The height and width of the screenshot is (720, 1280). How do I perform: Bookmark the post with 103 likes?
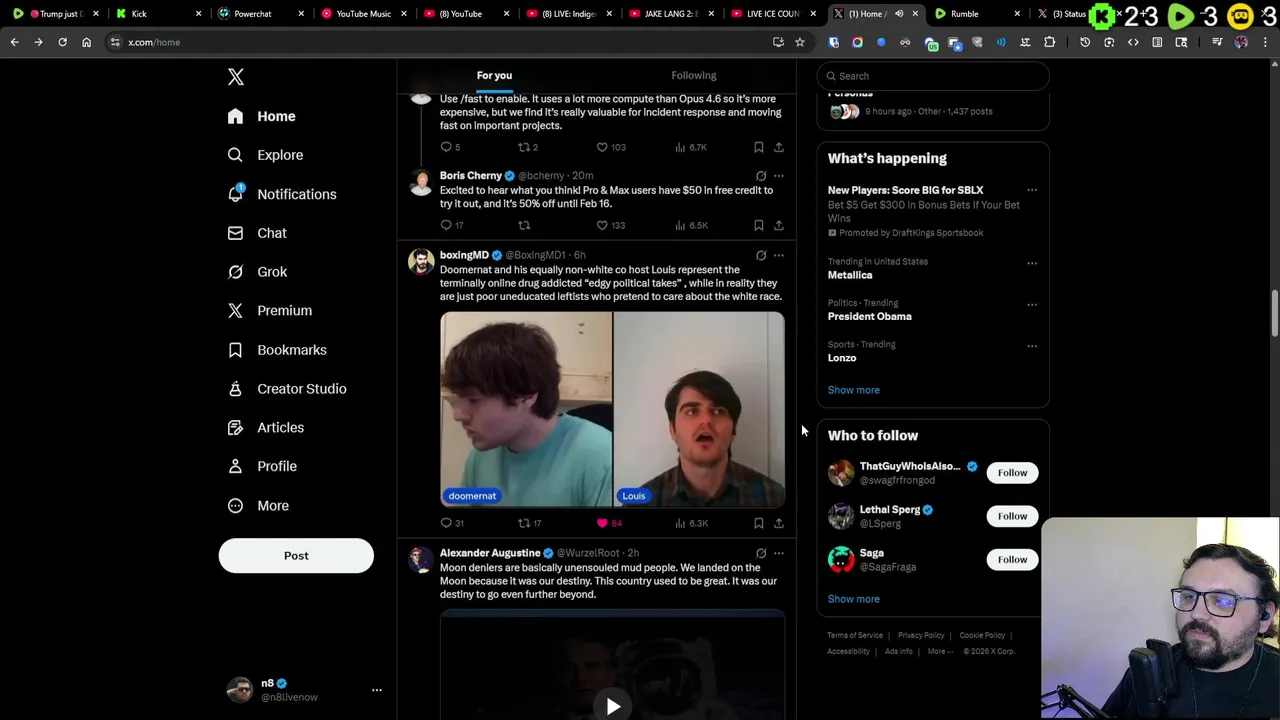[759, 147]
